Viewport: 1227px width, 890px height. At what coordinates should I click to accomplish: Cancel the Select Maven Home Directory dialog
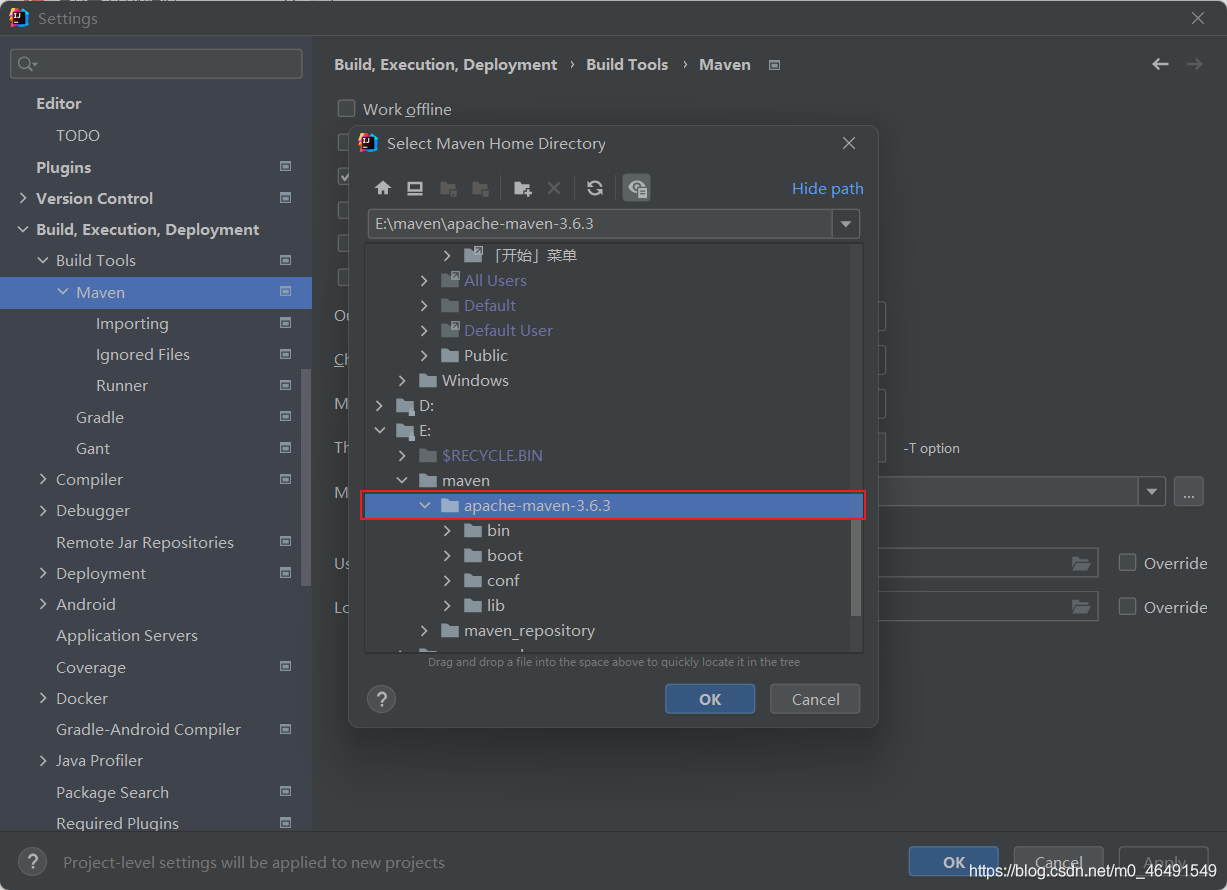point(815,699)
